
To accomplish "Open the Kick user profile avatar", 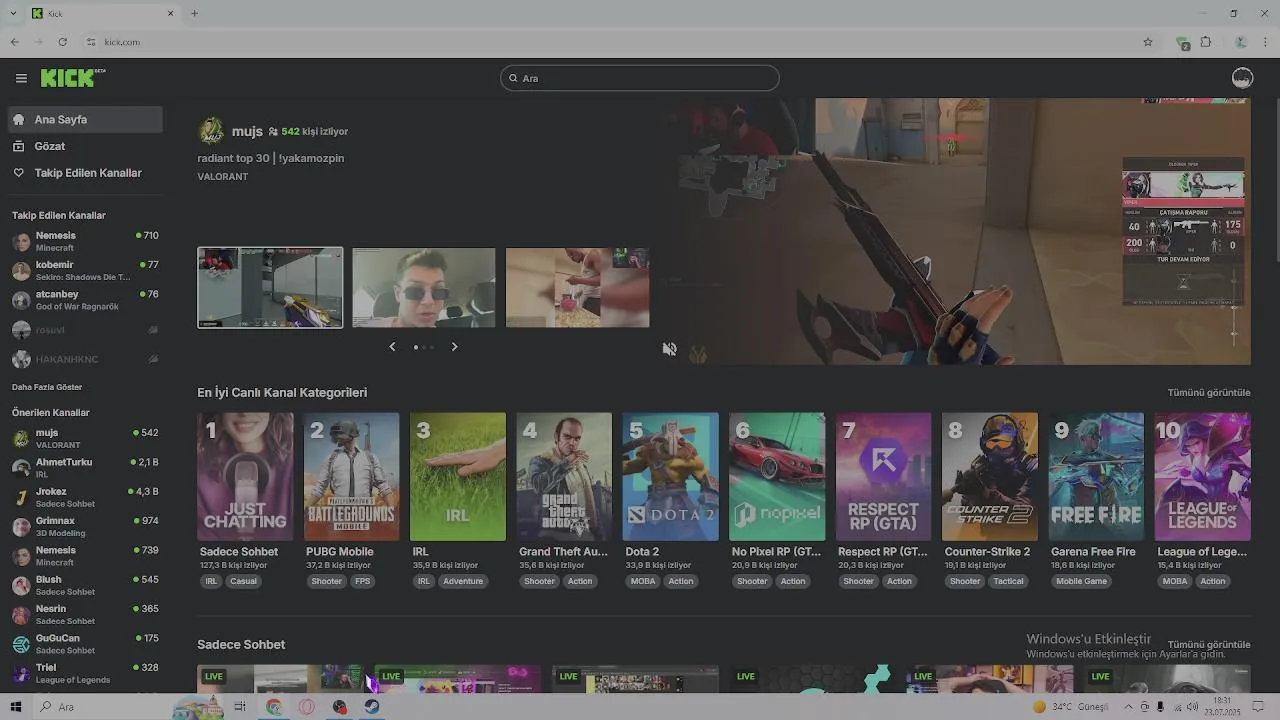I will tap(1242, 78).
